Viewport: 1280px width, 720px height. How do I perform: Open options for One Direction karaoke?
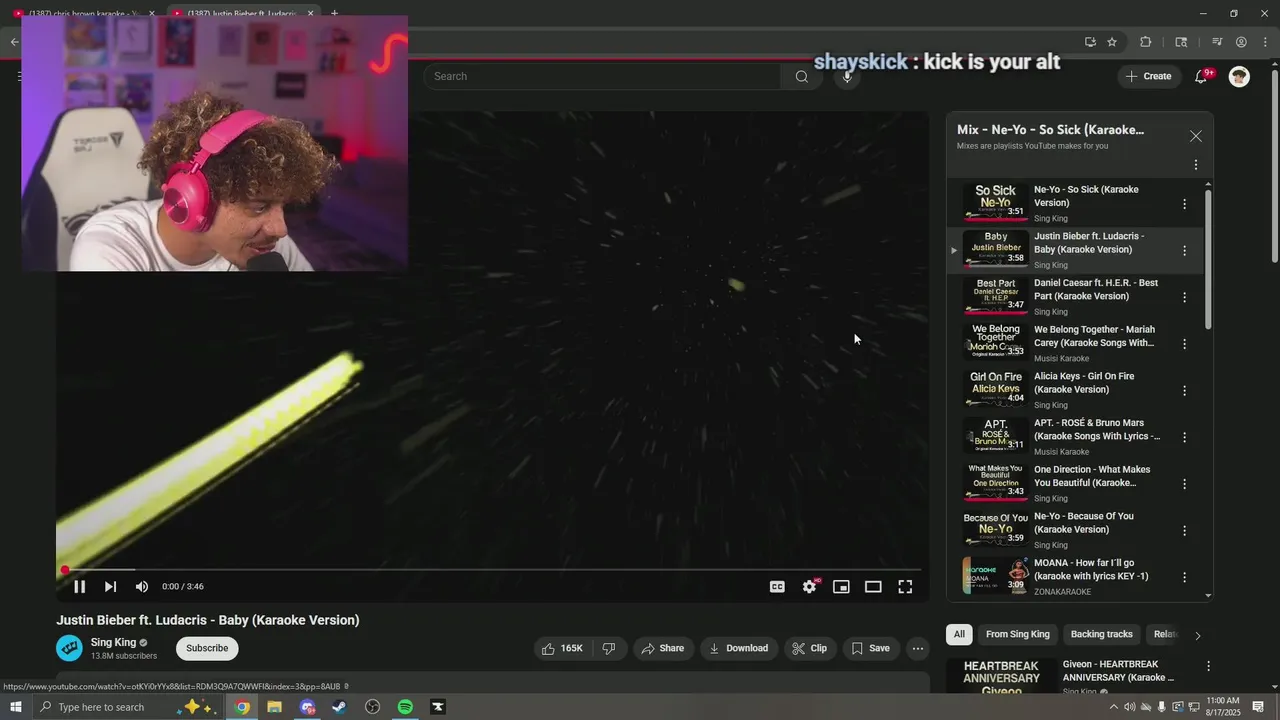pos(1185,484)
